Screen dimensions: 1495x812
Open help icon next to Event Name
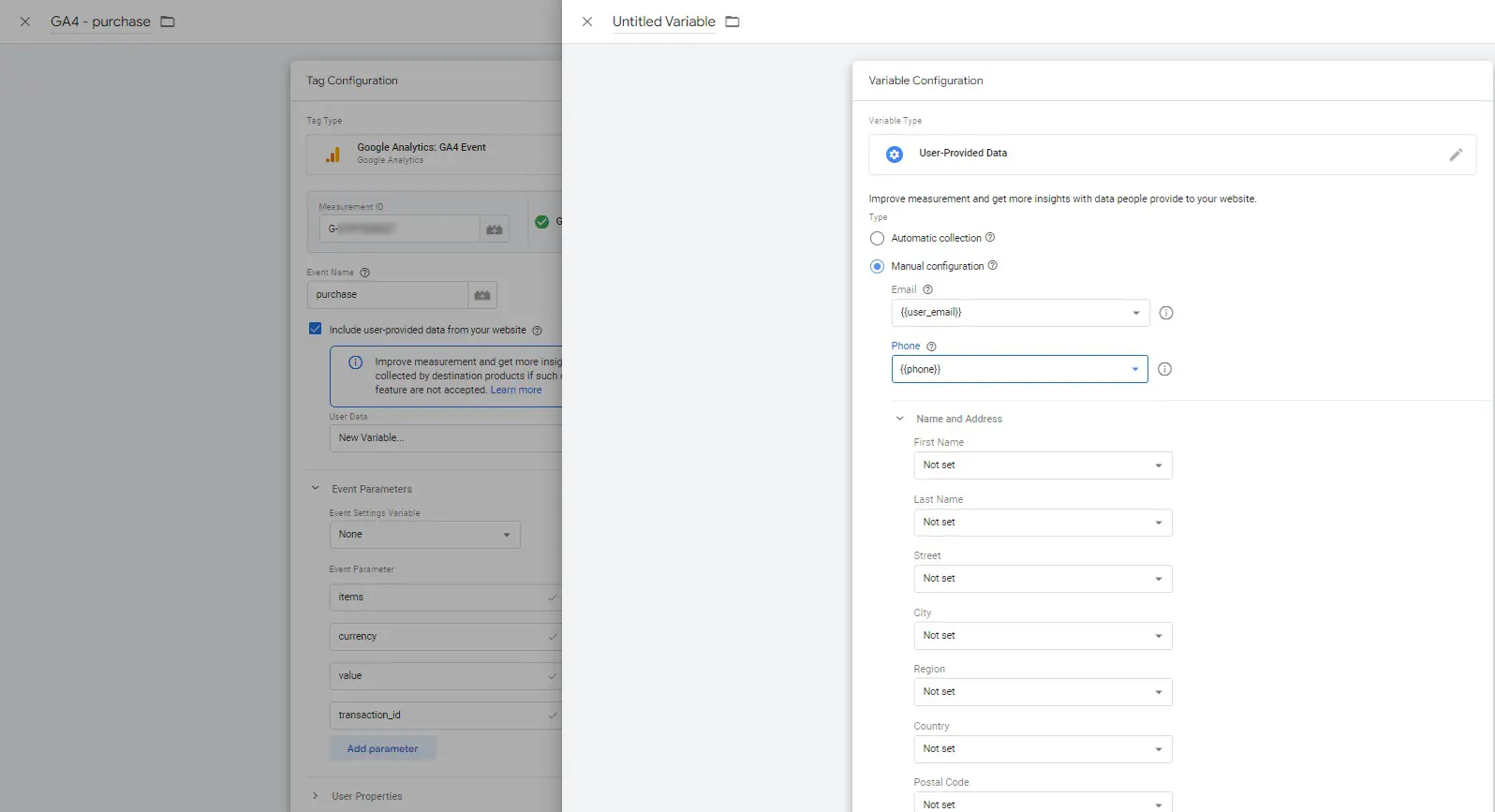point(365,273)
